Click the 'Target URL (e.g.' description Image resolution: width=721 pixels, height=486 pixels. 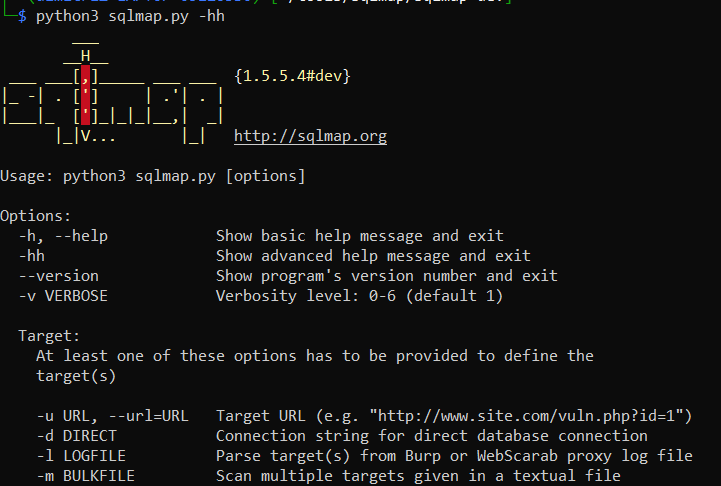tap(454, 416)
